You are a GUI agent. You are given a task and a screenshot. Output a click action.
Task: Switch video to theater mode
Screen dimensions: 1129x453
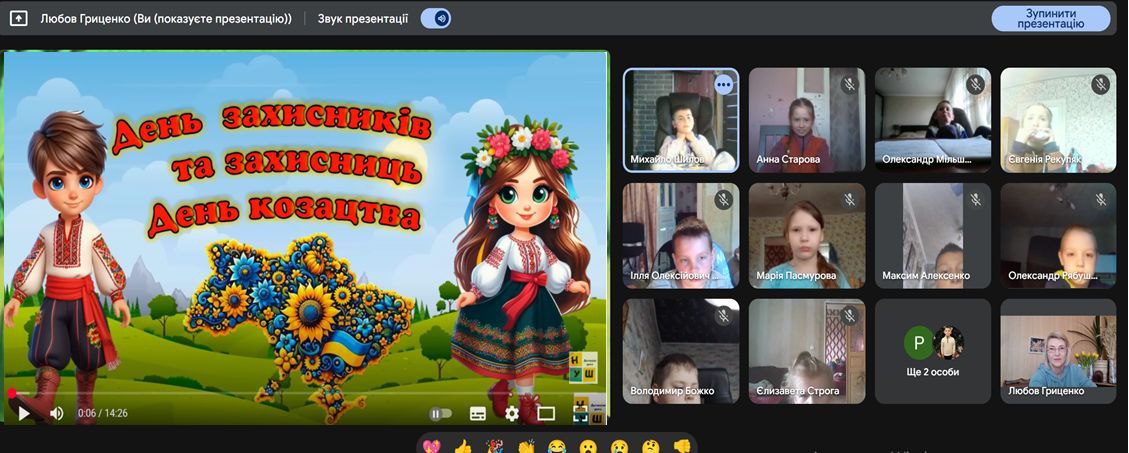click(x=546, y=413)
